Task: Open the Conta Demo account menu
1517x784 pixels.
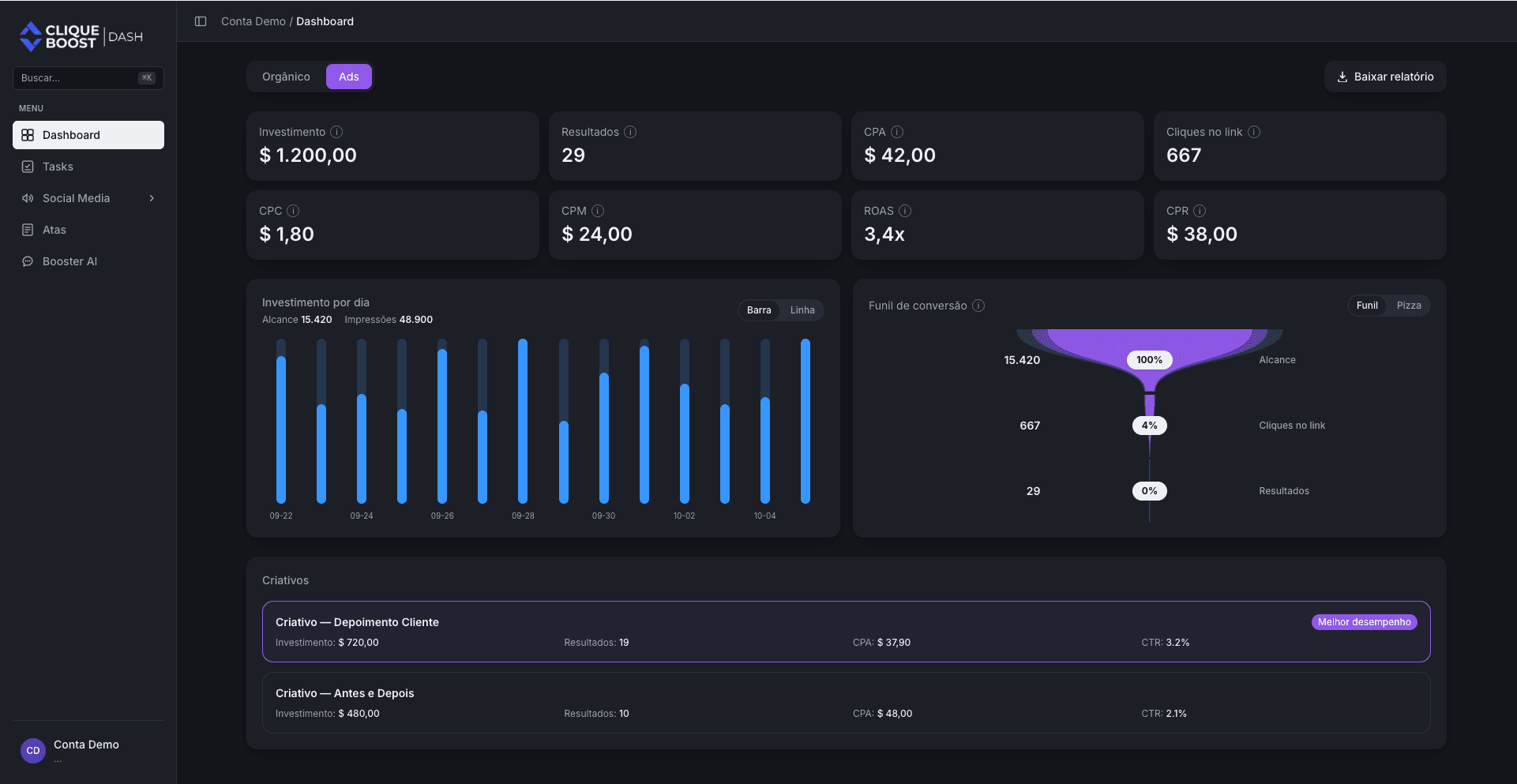Action: coord(88,751)
